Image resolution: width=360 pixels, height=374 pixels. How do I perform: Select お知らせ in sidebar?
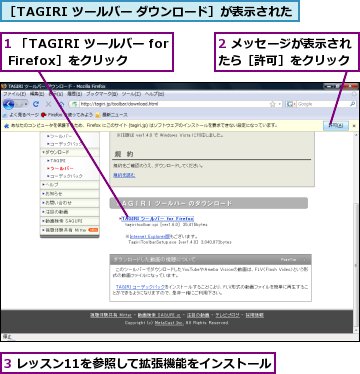pos(70,194)
